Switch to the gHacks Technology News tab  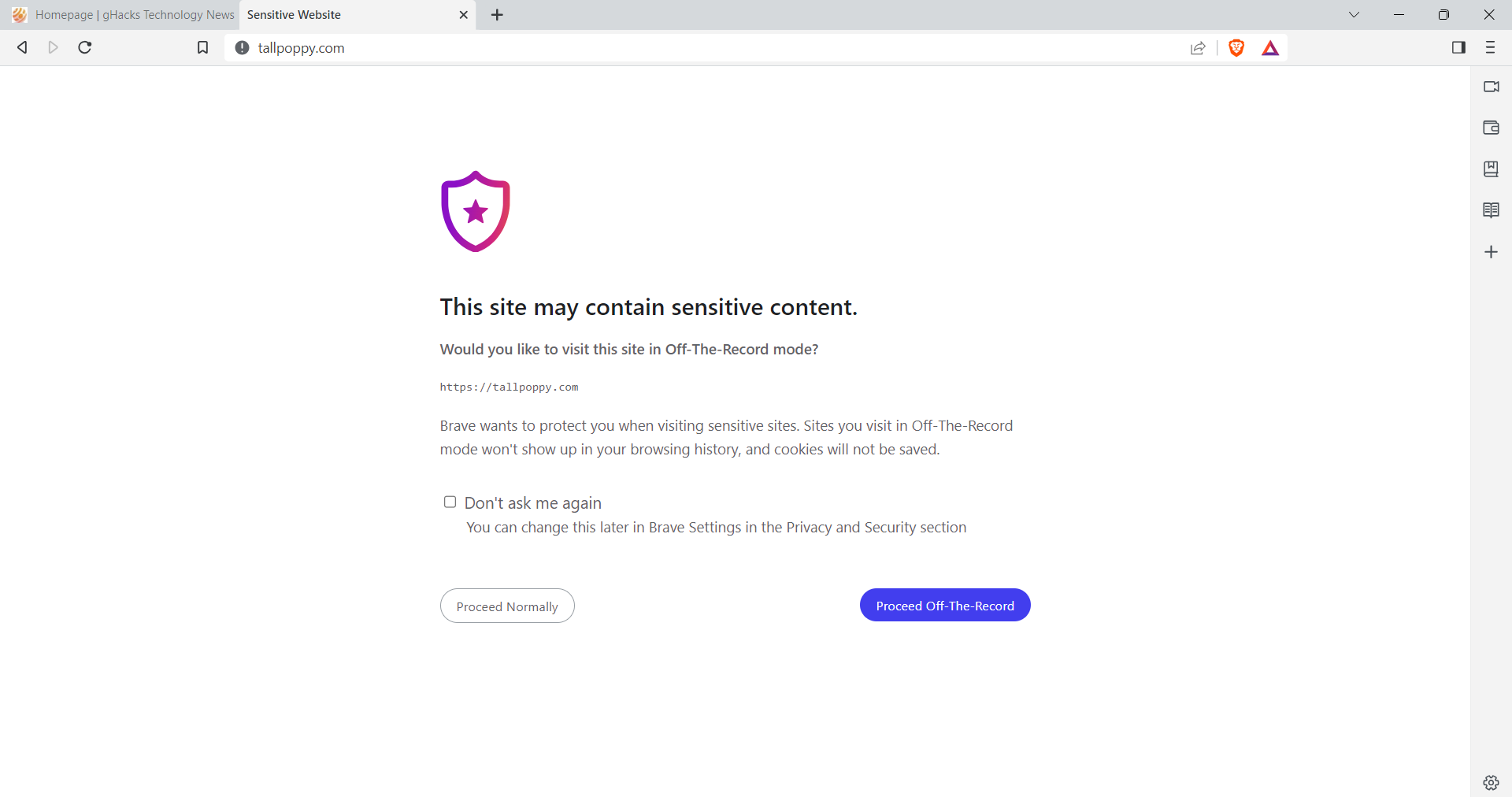tap(126, 15)
